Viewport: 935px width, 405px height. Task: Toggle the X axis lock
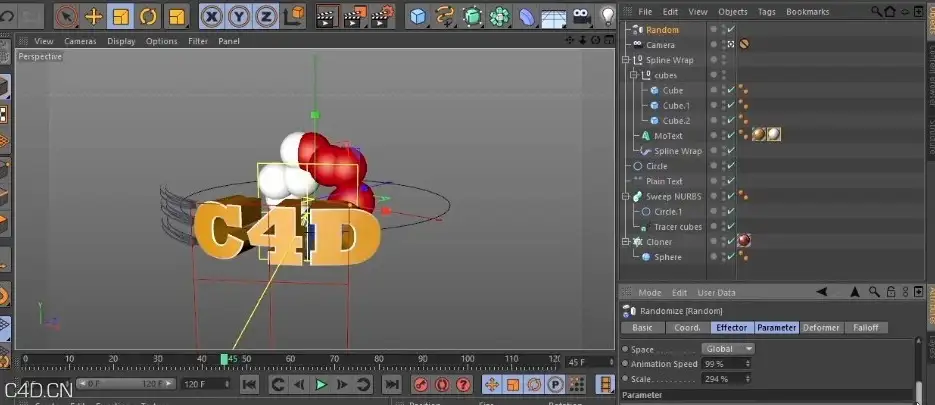(211, 16)
